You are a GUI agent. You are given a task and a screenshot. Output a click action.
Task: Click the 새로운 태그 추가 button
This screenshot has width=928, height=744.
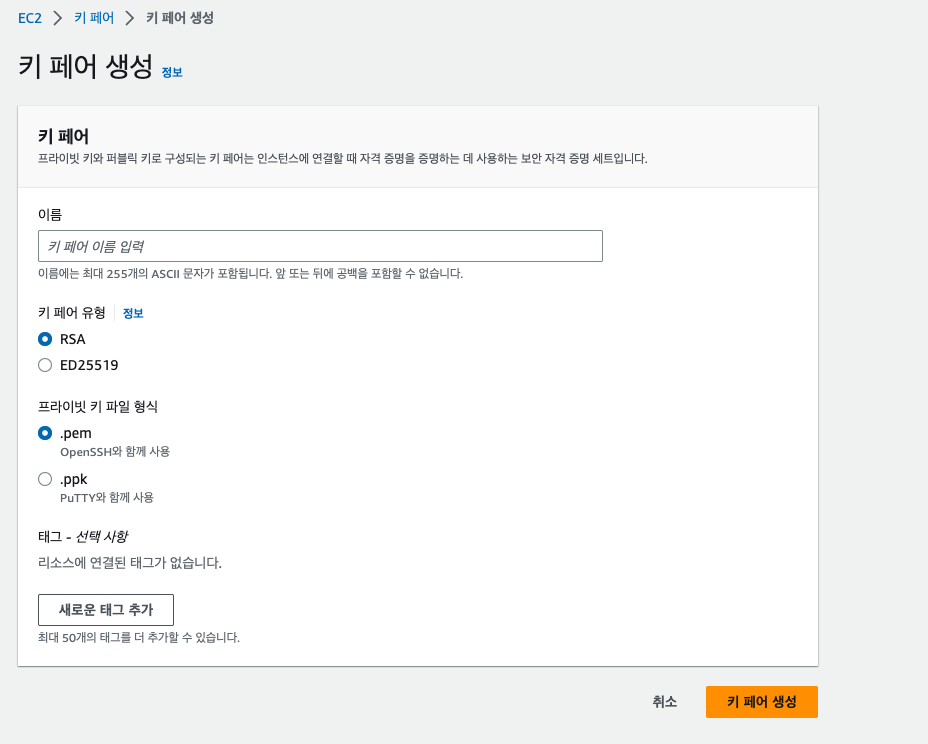pos(106,610)
